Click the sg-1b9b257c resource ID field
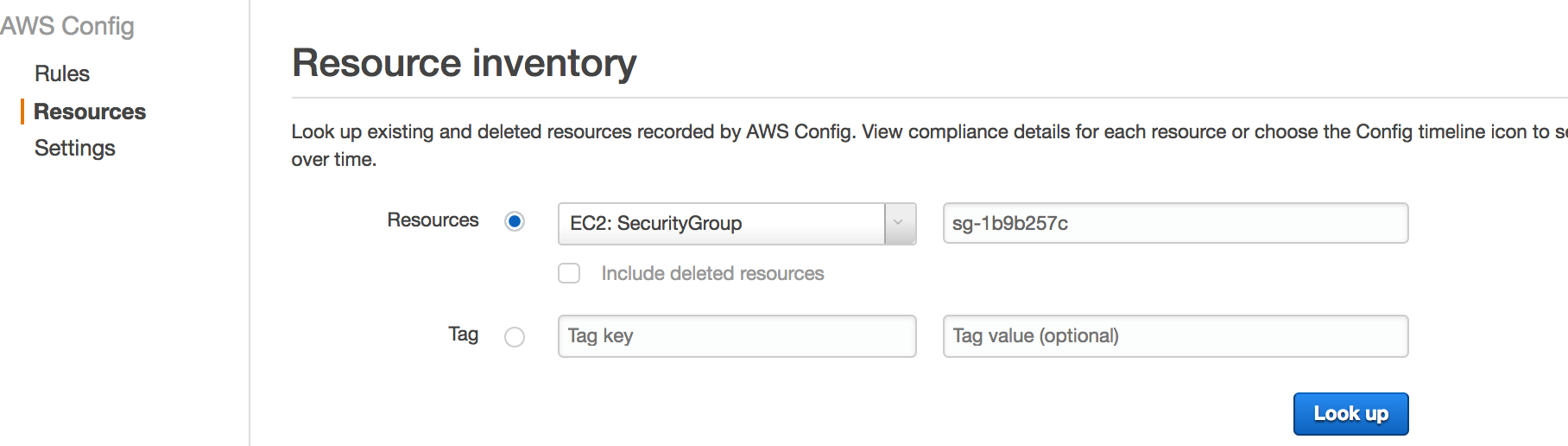Screen dimensions: 1568x446 point(1175,224)
